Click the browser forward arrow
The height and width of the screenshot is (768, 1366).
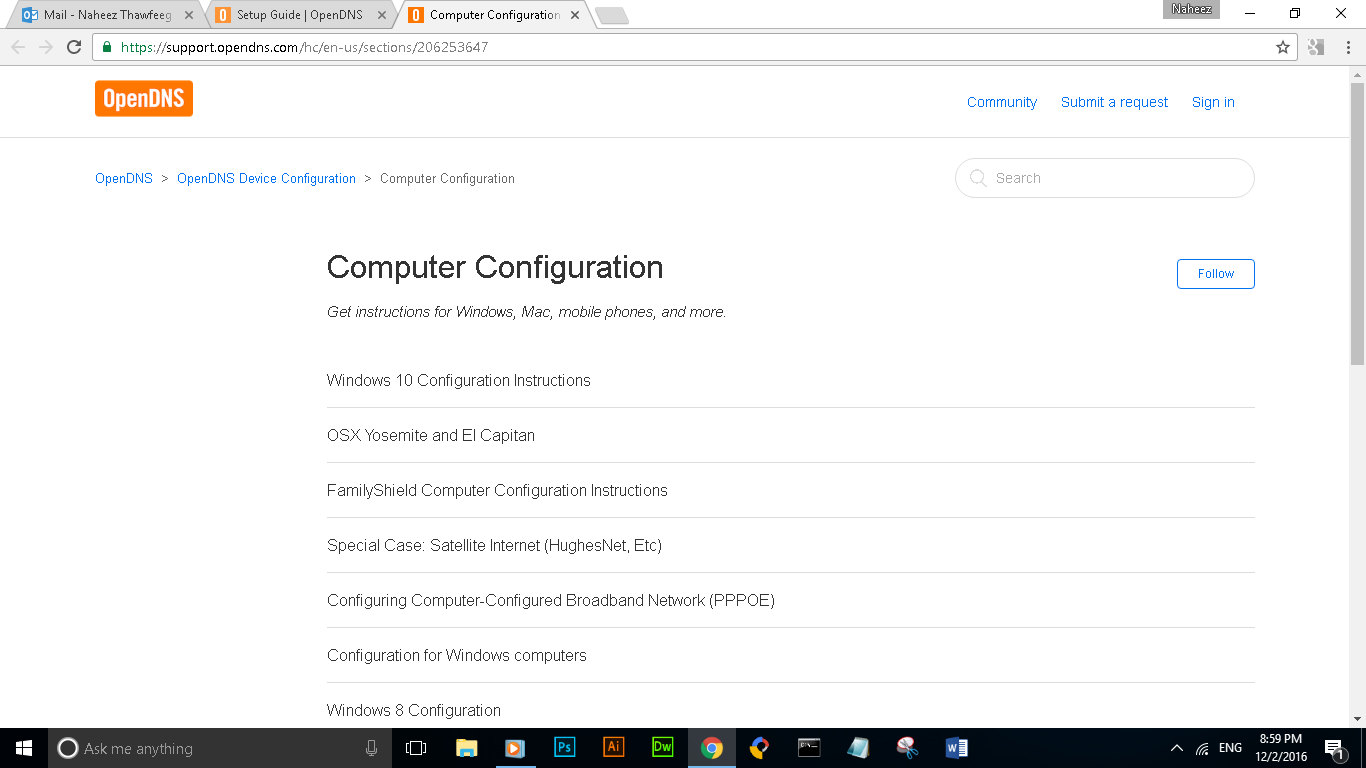point(46,47)
